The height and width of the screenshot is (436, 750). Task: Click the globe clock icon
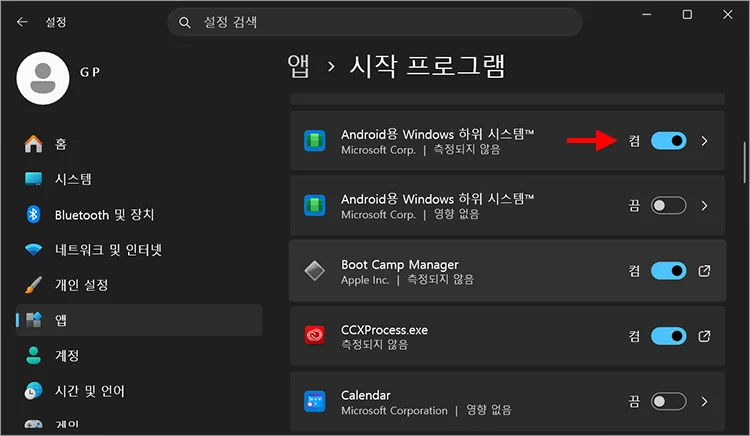tap(33, 391)
